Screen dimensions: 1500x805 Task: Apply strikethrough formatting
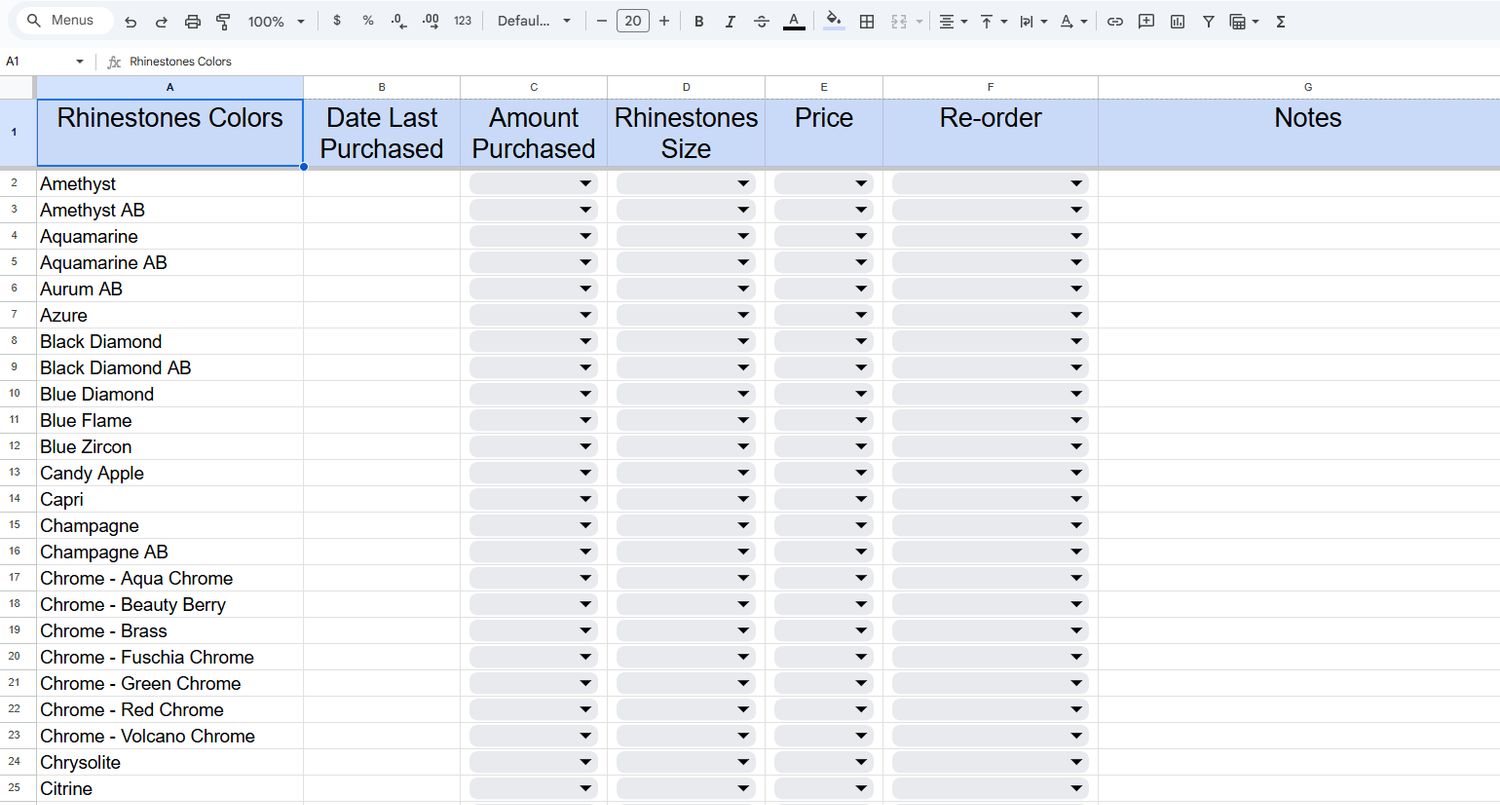(x=761, y=20)
